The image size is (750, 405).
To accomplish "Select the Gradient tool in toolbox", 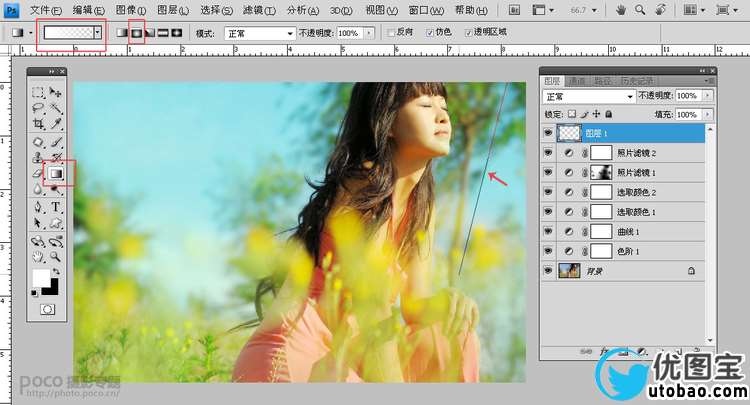I will tap(56, 174).
